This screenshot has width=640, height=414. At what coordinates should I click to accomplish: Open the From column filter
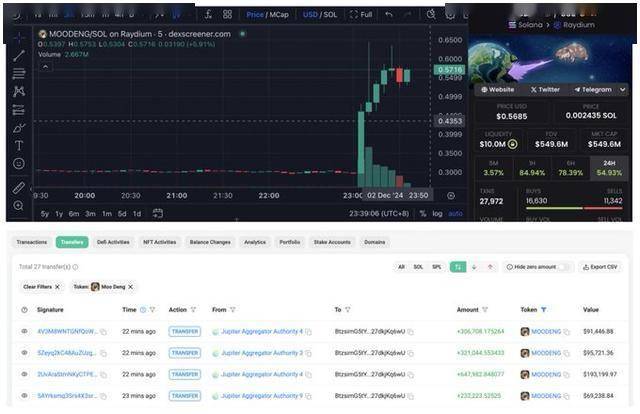coord(233,309)
